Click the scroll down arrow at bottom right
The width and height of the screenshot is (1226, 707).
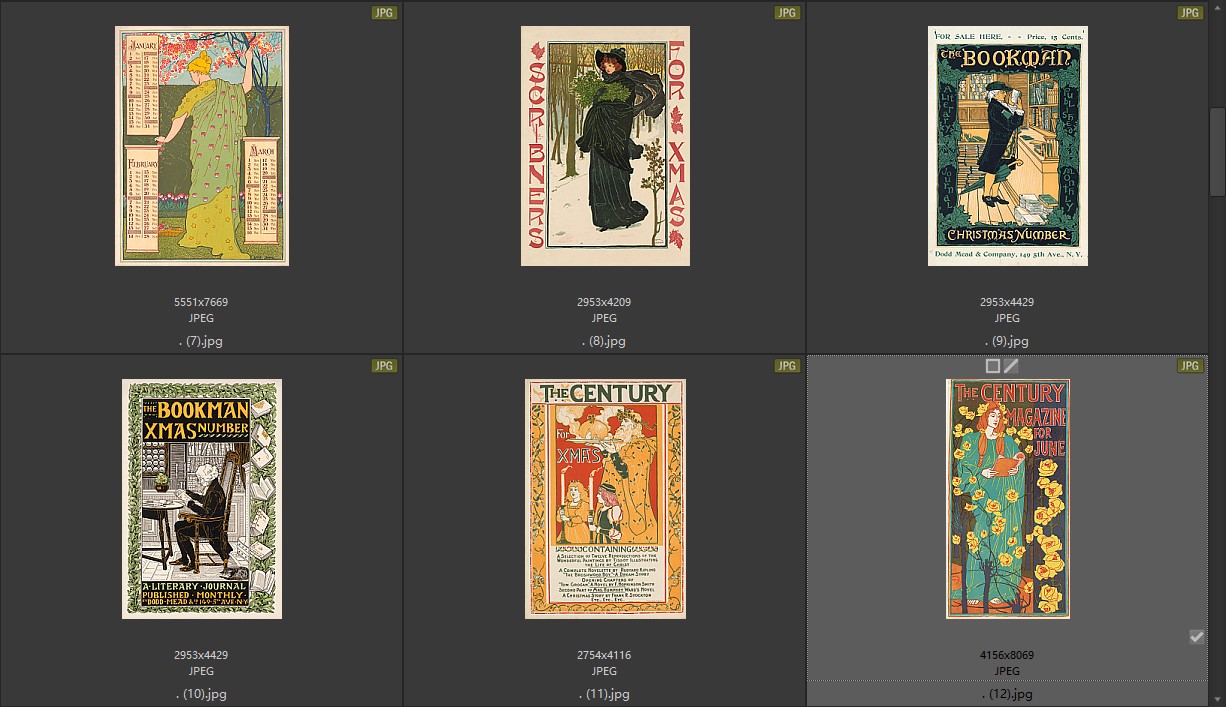pyautogui.click(x=1217, y=698)
